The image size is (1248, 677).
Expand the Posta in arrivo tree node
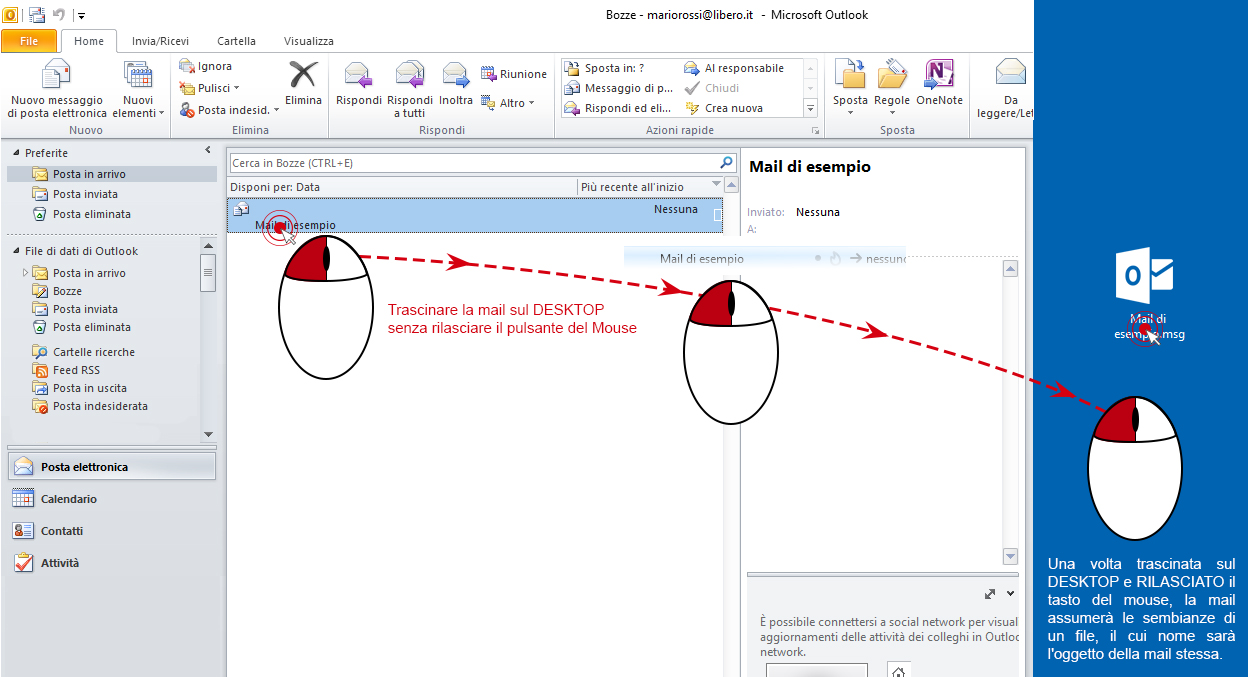[24, 273]
